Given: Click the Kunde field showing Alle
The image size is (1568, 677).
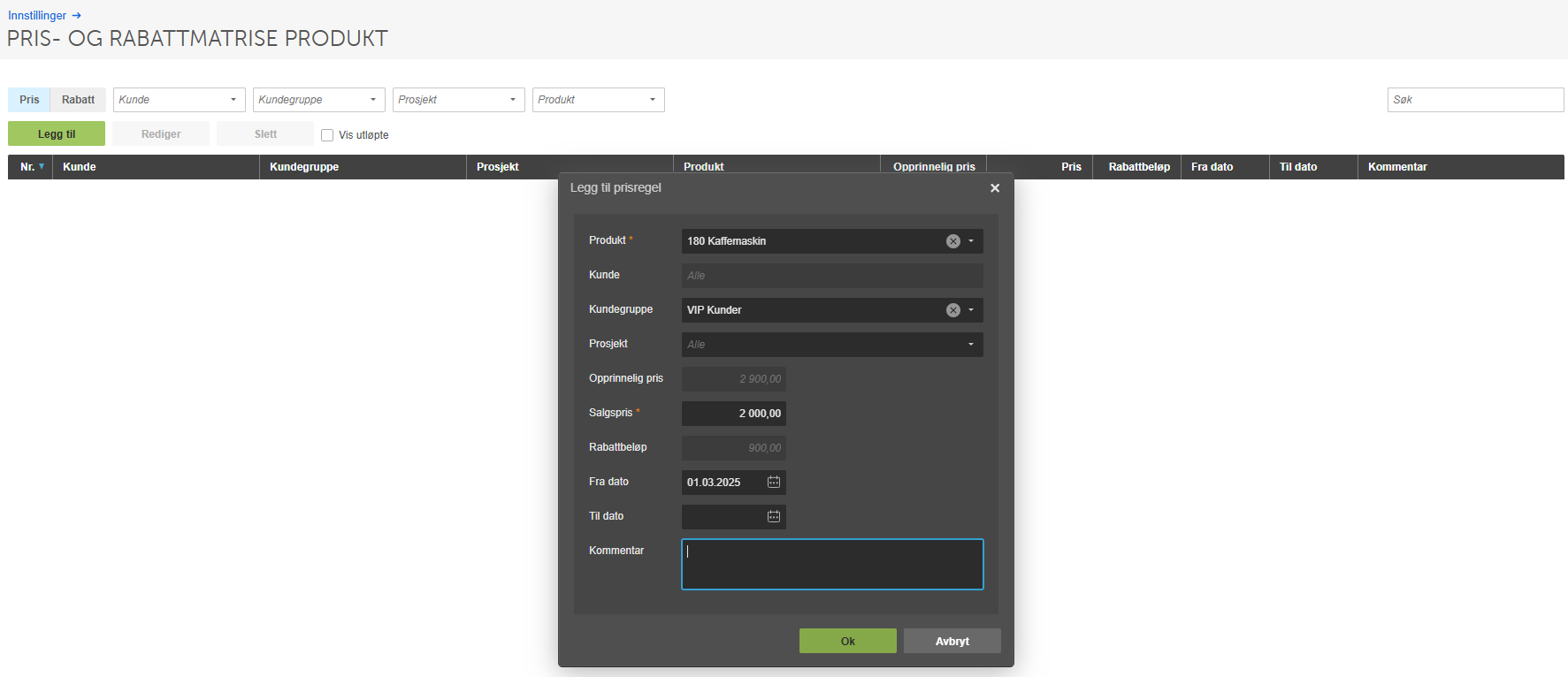Looking at the screenshot, I should [x=832, y=276].
